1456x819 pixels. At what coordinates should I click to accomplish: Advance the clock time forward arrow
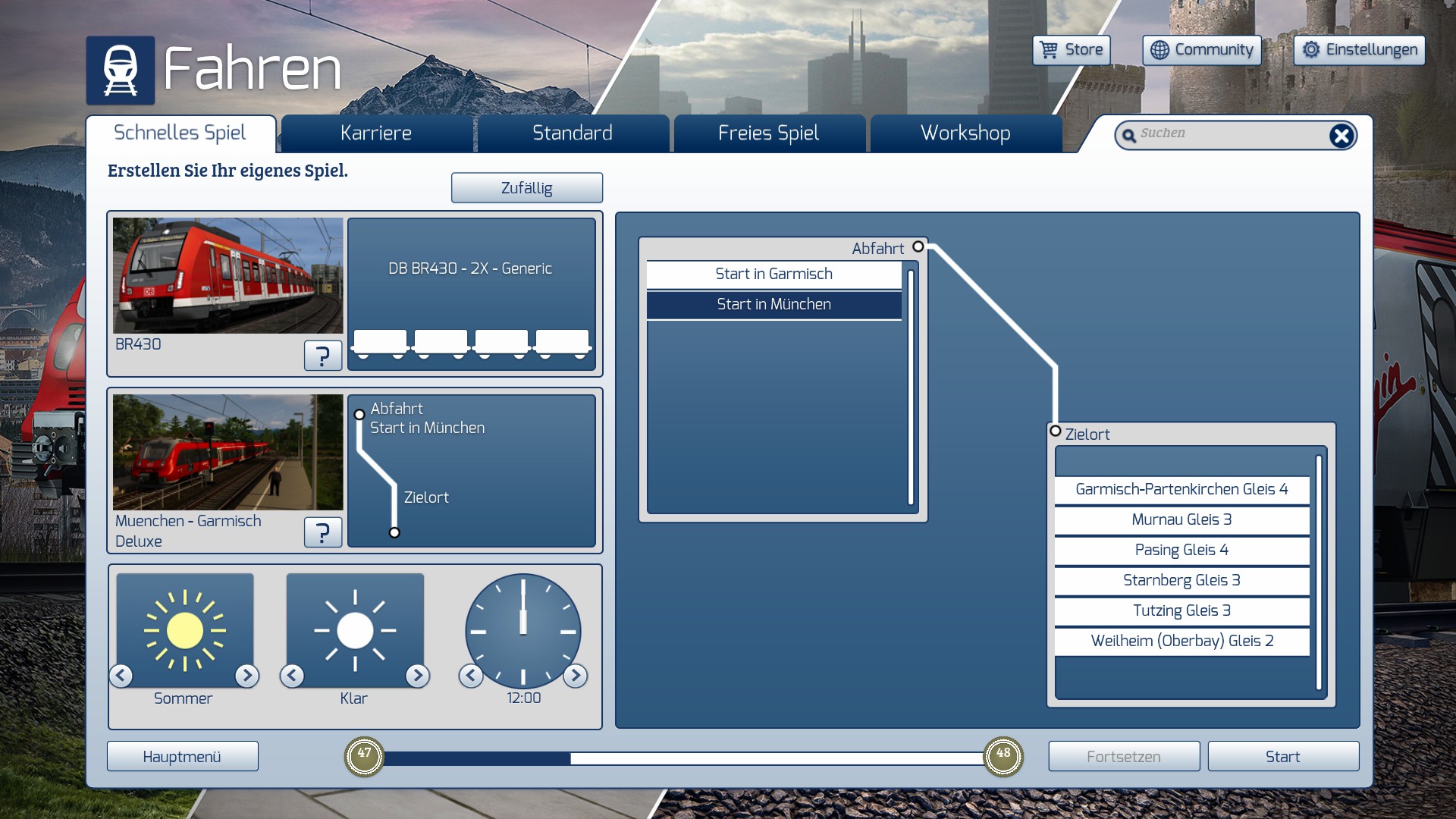(x=576, y=675)
